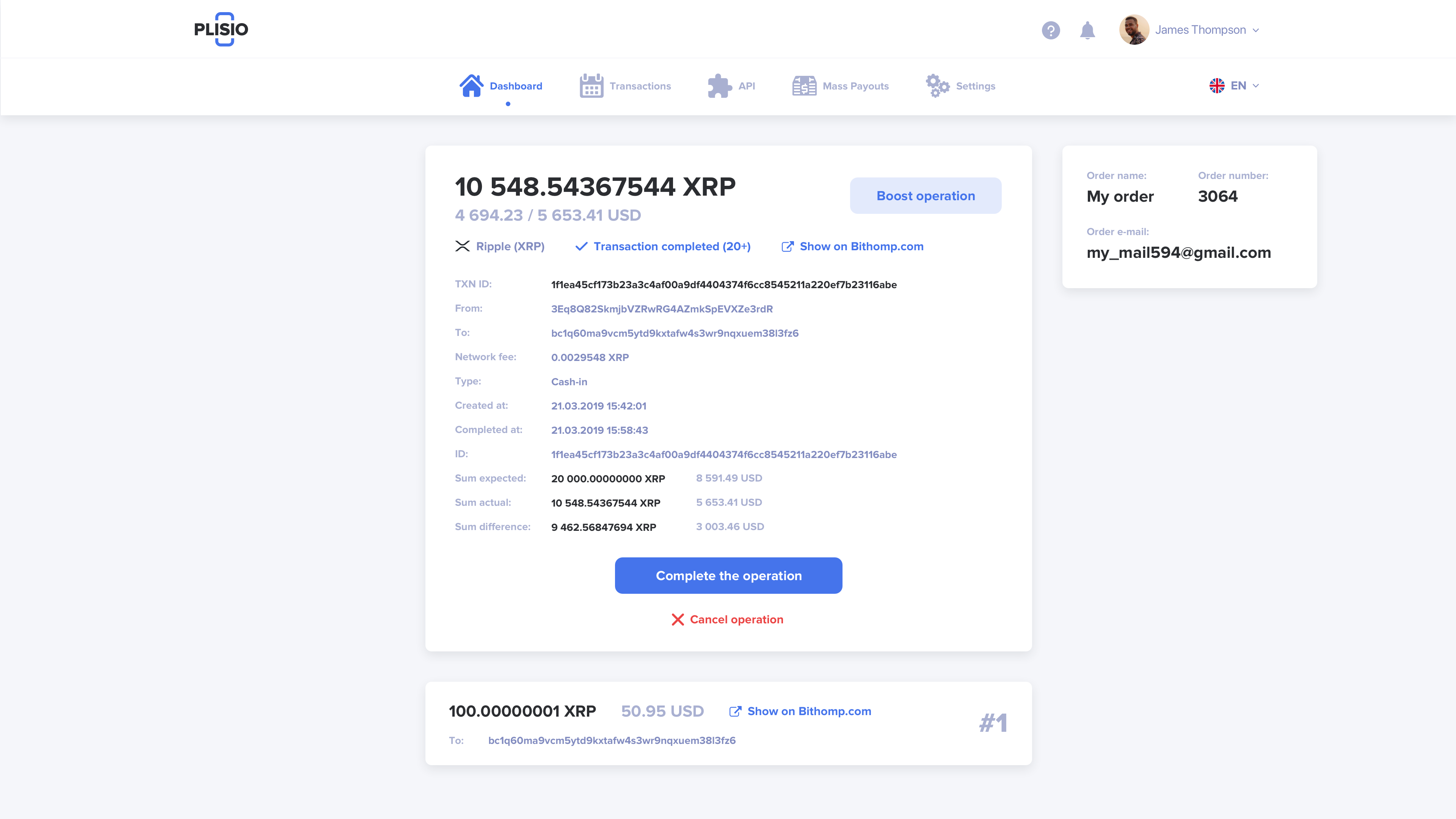Screen dimensions: 1456x819
Task: Click the Dashboard home icon
Action: point(470,85)
